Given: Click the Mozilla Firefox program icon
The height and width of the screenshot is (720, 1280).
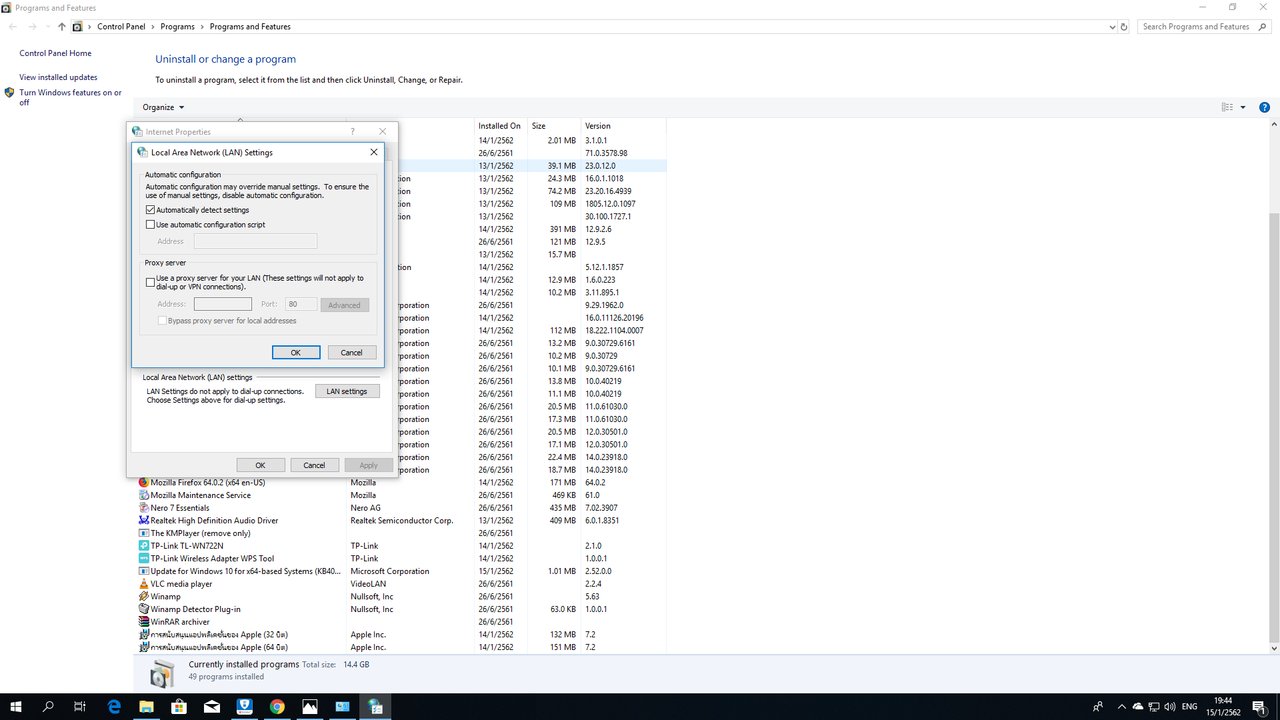Looking at the screenshot, I should click(144, 482).
